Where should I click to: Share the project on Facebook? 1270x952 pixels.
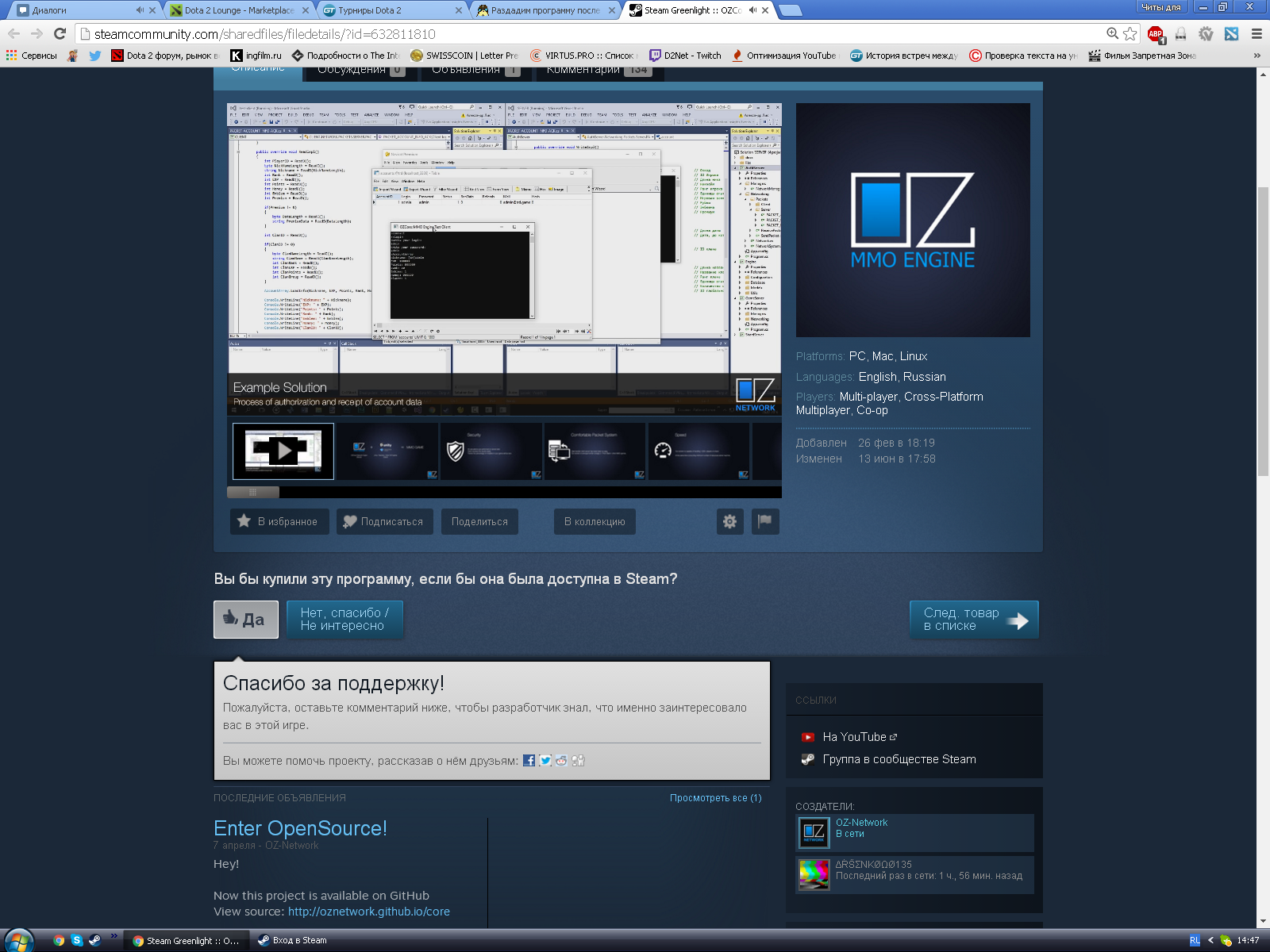529,760
